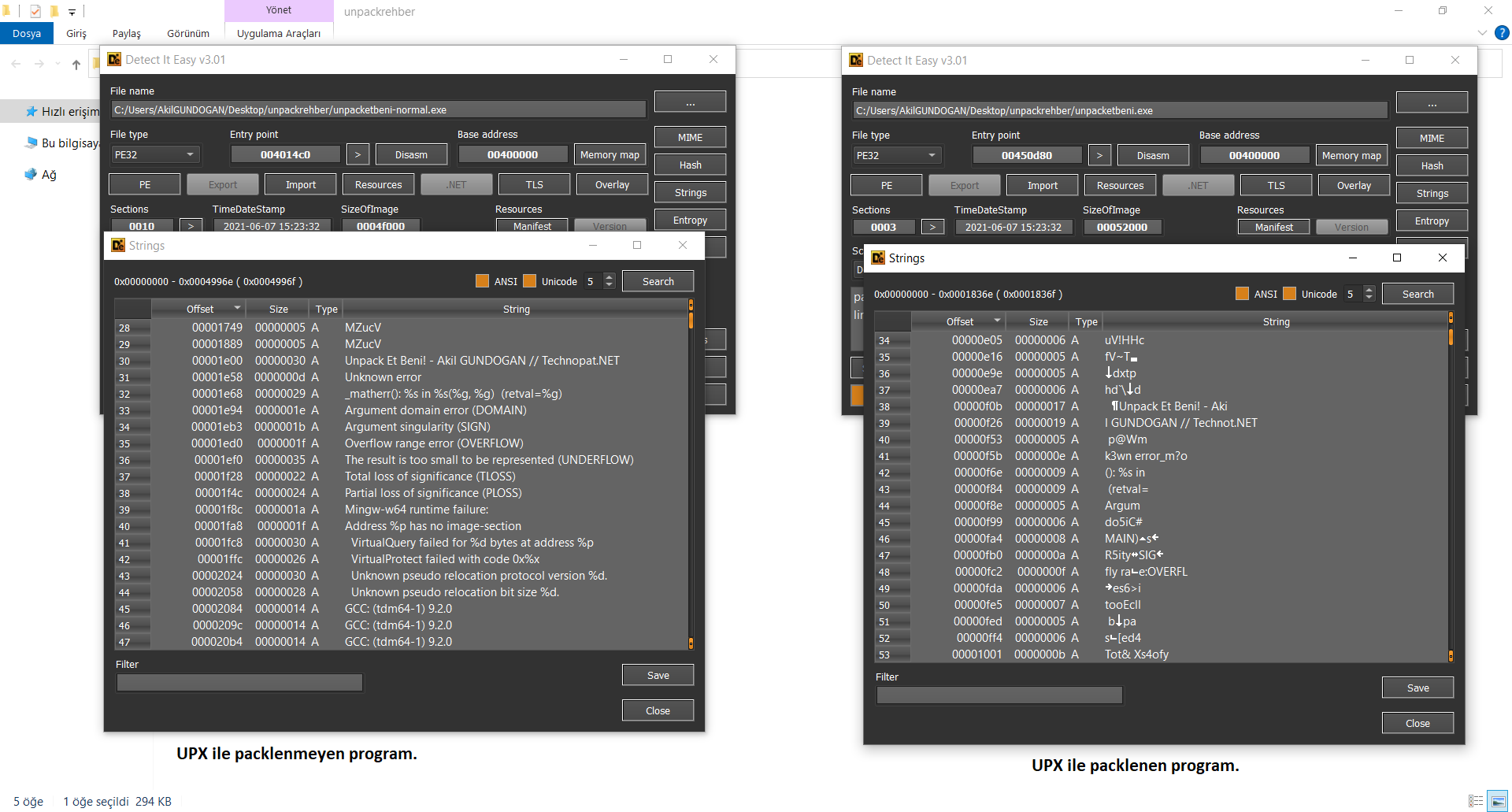1512x812 pixels.
Task: Switch to large icons view in status bar
Action: pos(1497,801)
